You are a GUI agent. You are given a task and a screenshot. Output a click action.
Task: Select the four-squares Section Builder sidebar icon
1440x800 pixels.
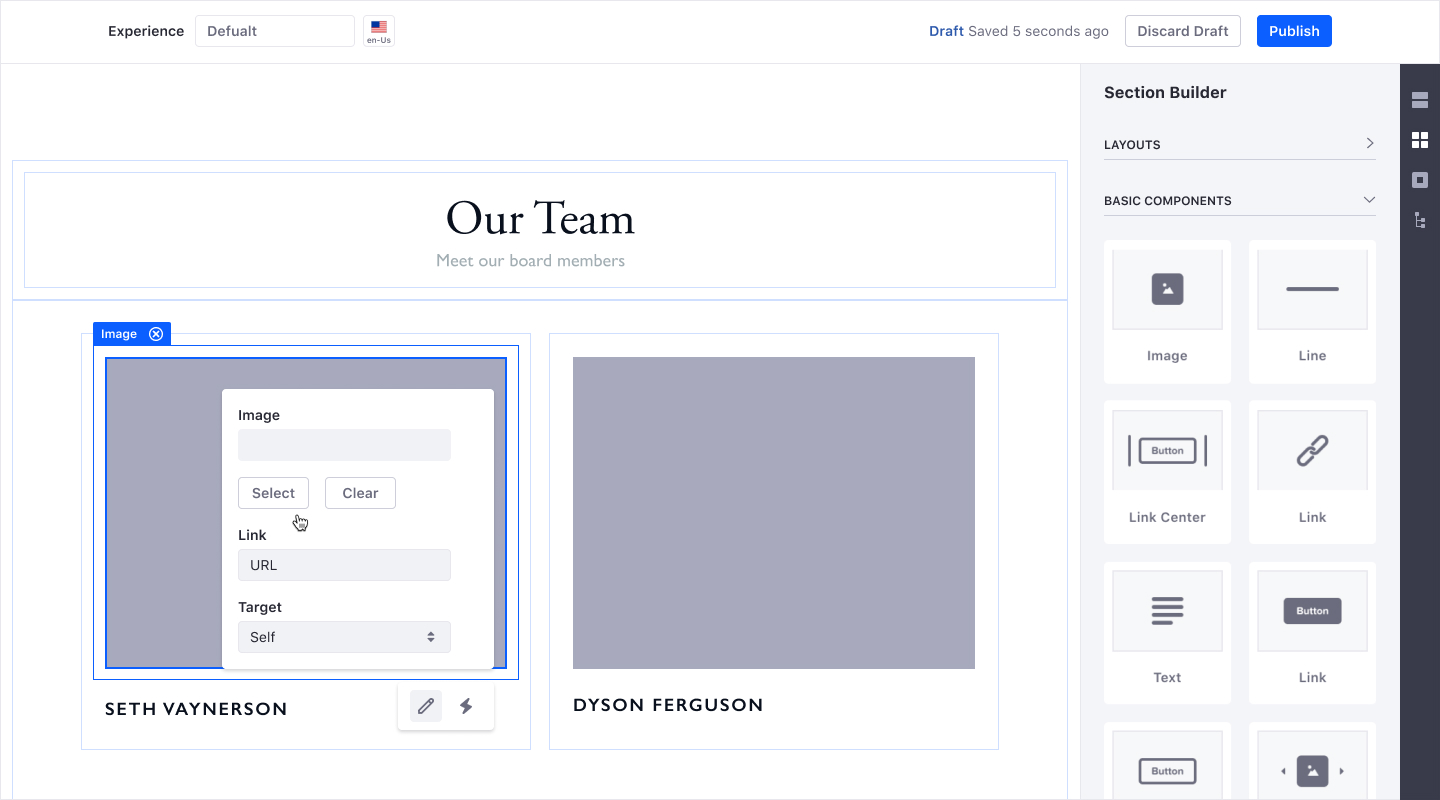click(1420, 140)
